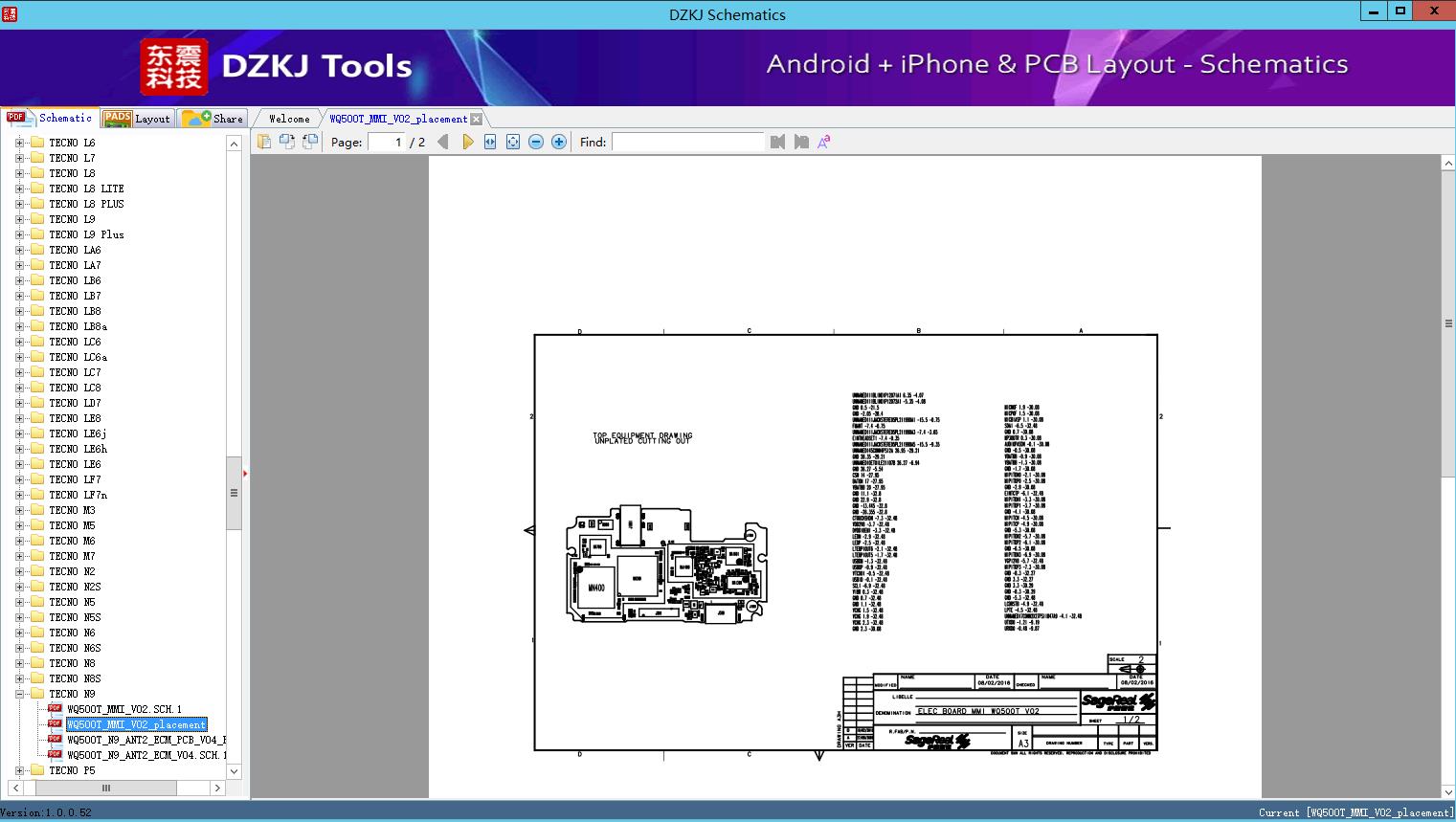Click the next page arrow
This screenshot has width=1456, height=822.
(x=467, y=142)
